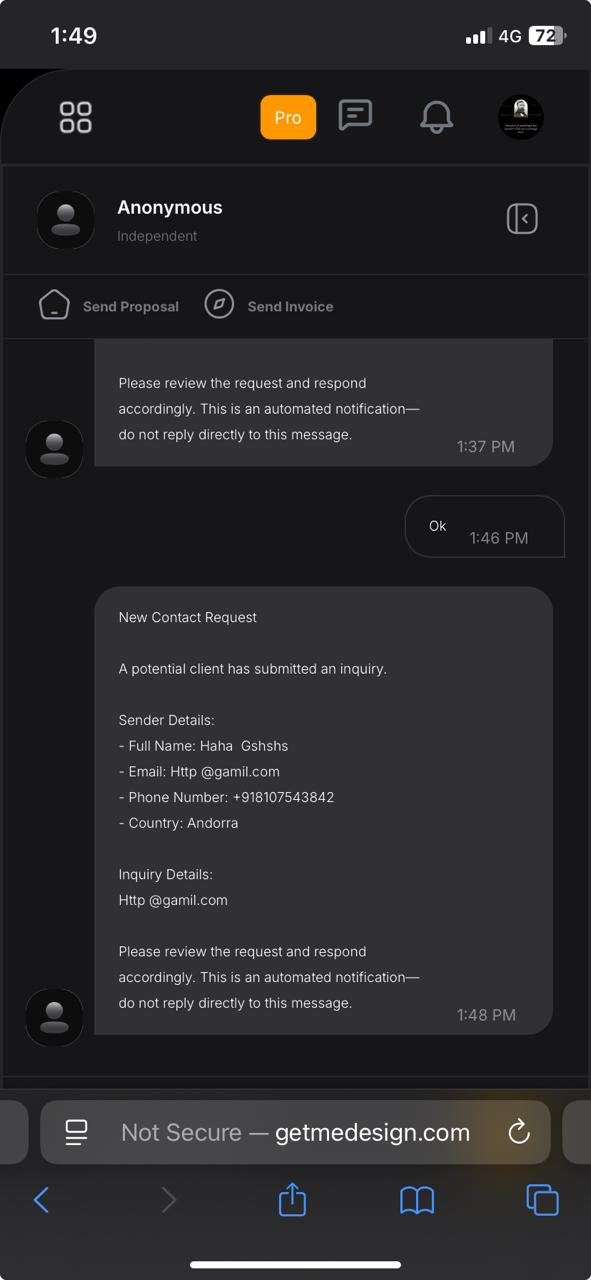Click Send Proposal
Viewport: 591px width, 1280px height.
click(x=131, y=306)
